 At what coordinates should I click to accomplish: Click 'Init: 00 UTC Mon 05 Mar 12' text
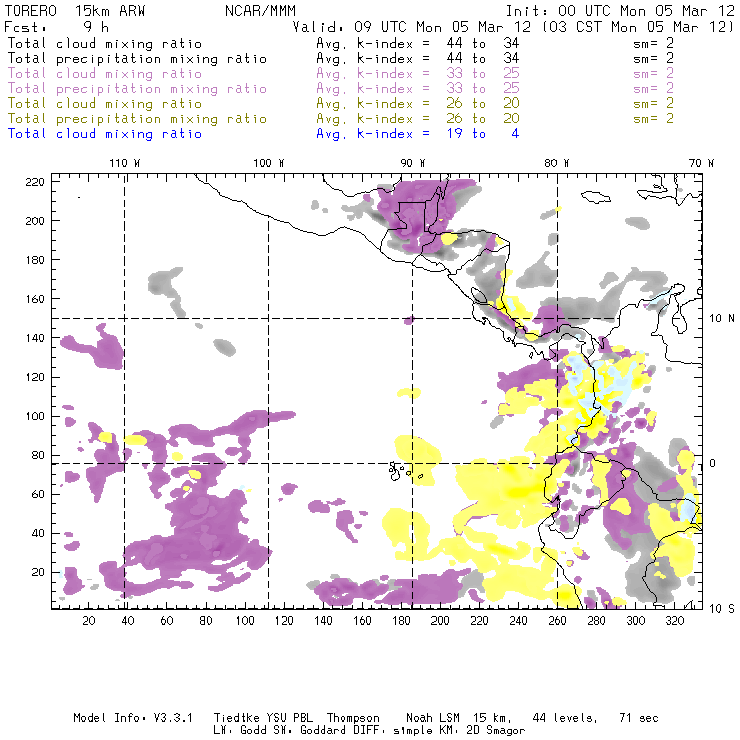[x=620, y=11]
